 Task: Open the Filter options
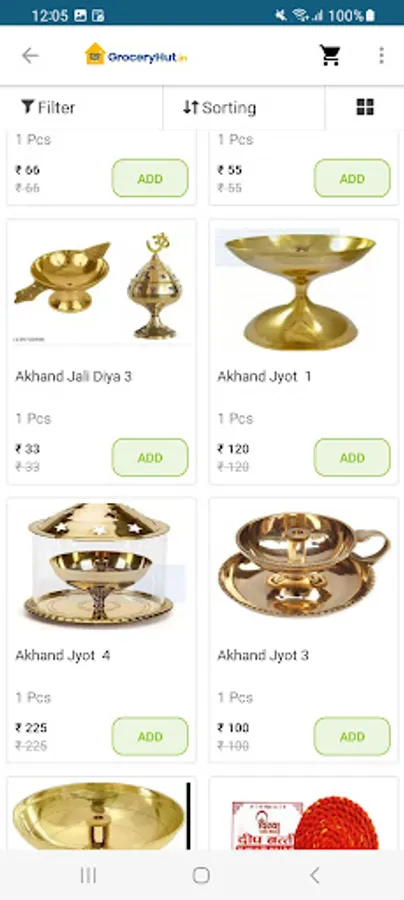[48, 107]
